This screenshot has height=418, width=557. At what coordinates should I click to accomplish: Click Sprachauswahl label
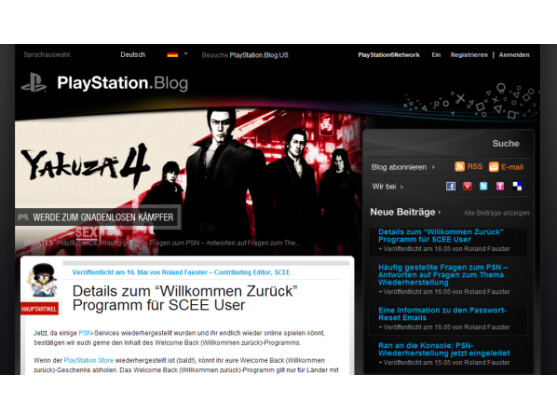pos(47,55)
